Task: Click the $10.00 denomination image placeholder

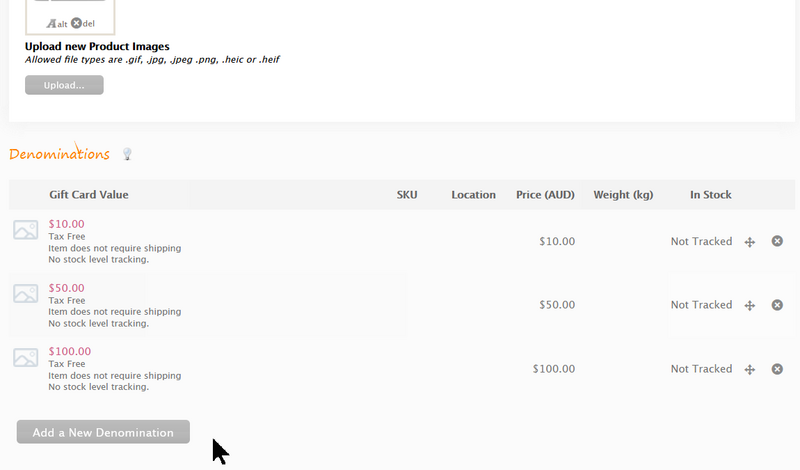Action: click(25, 230)
